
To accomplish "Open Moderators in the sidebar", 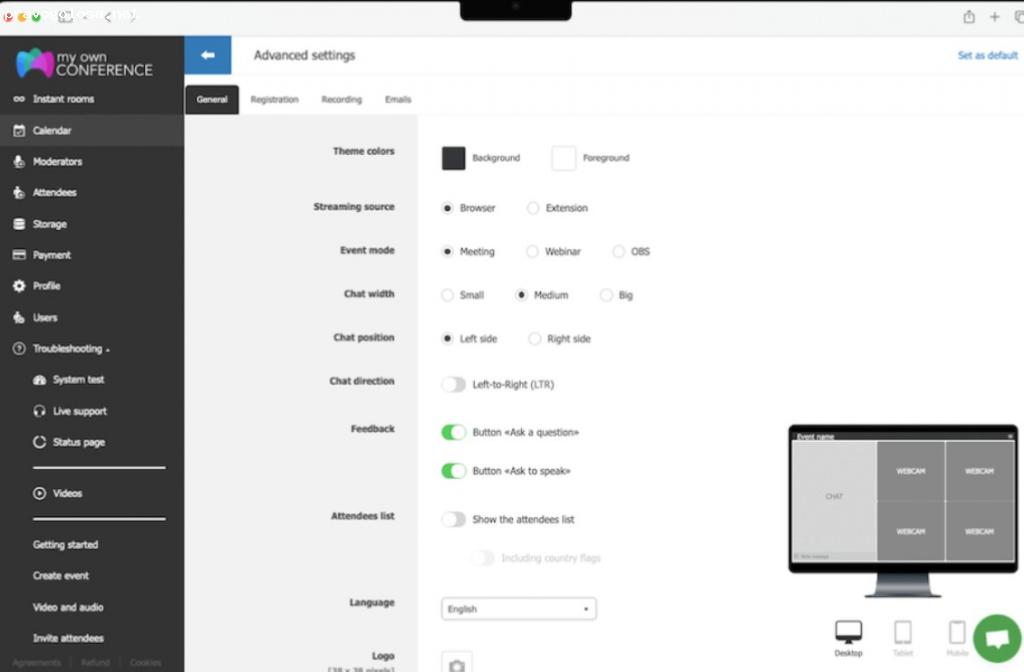I will pos(57,161).
